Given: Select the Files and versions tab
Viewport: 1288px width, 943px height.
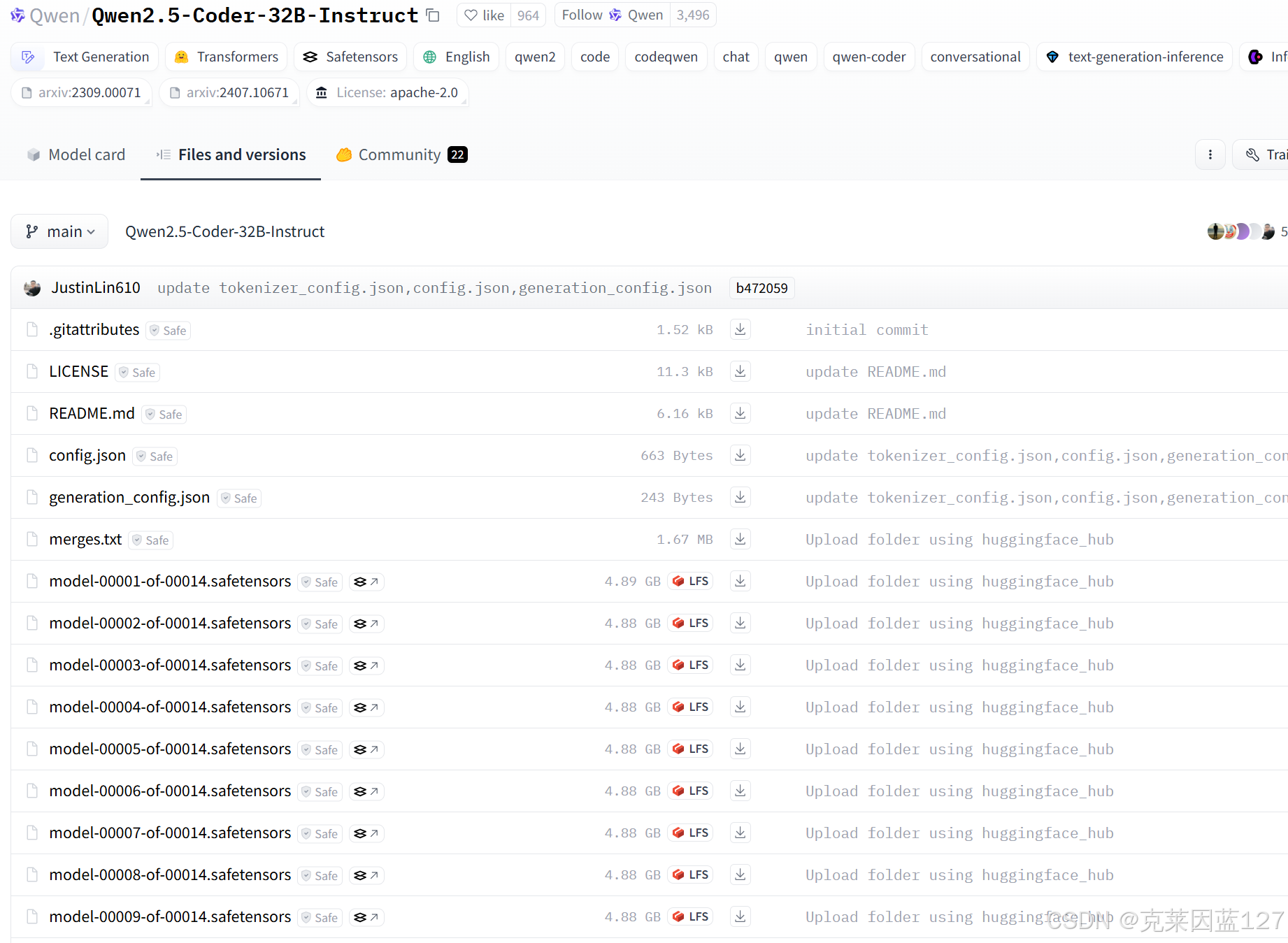Looking at the screenshot, I should click(x=231, y=154).
